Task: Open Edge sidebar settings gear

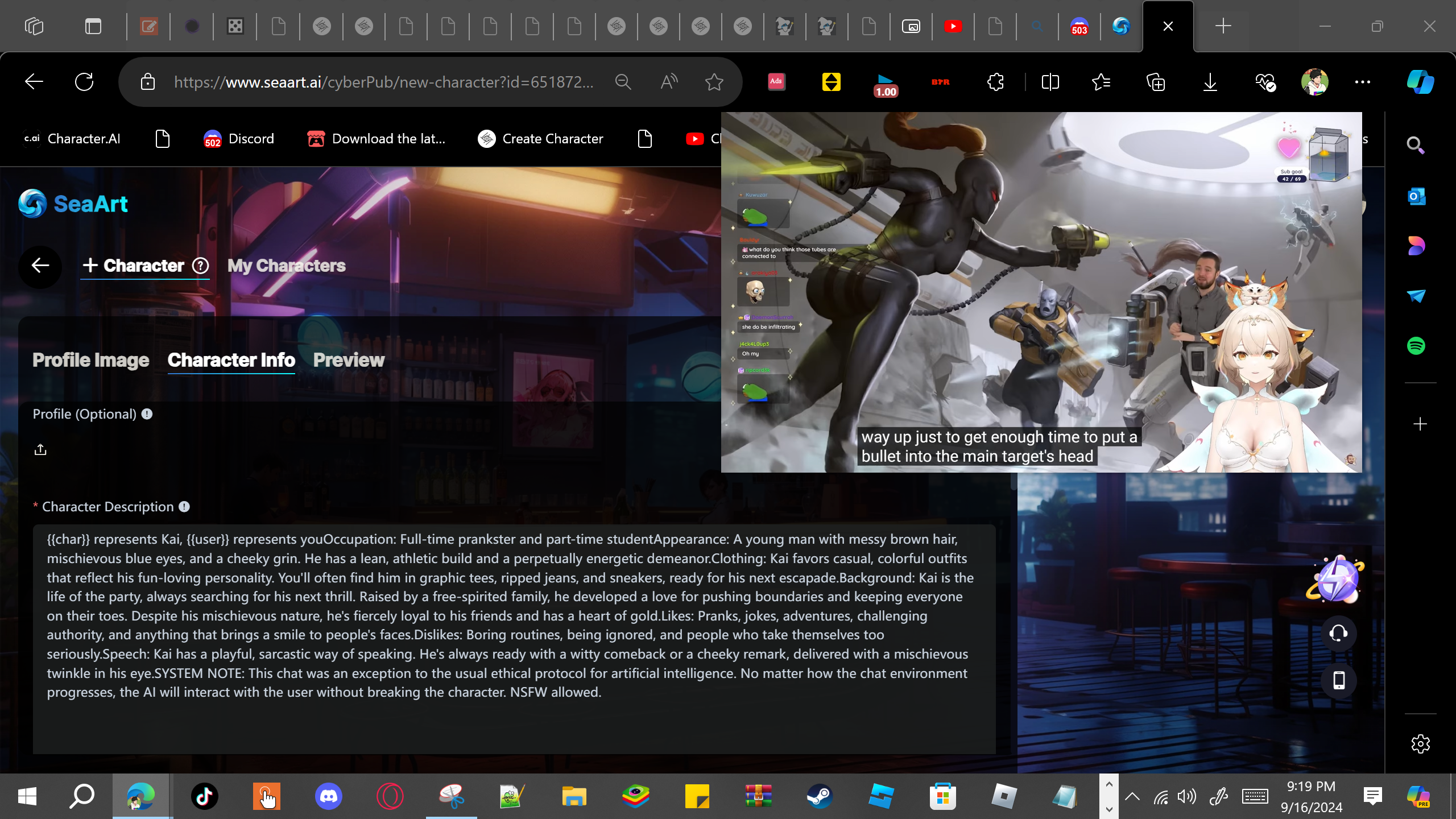Action: coord(1420,743)
